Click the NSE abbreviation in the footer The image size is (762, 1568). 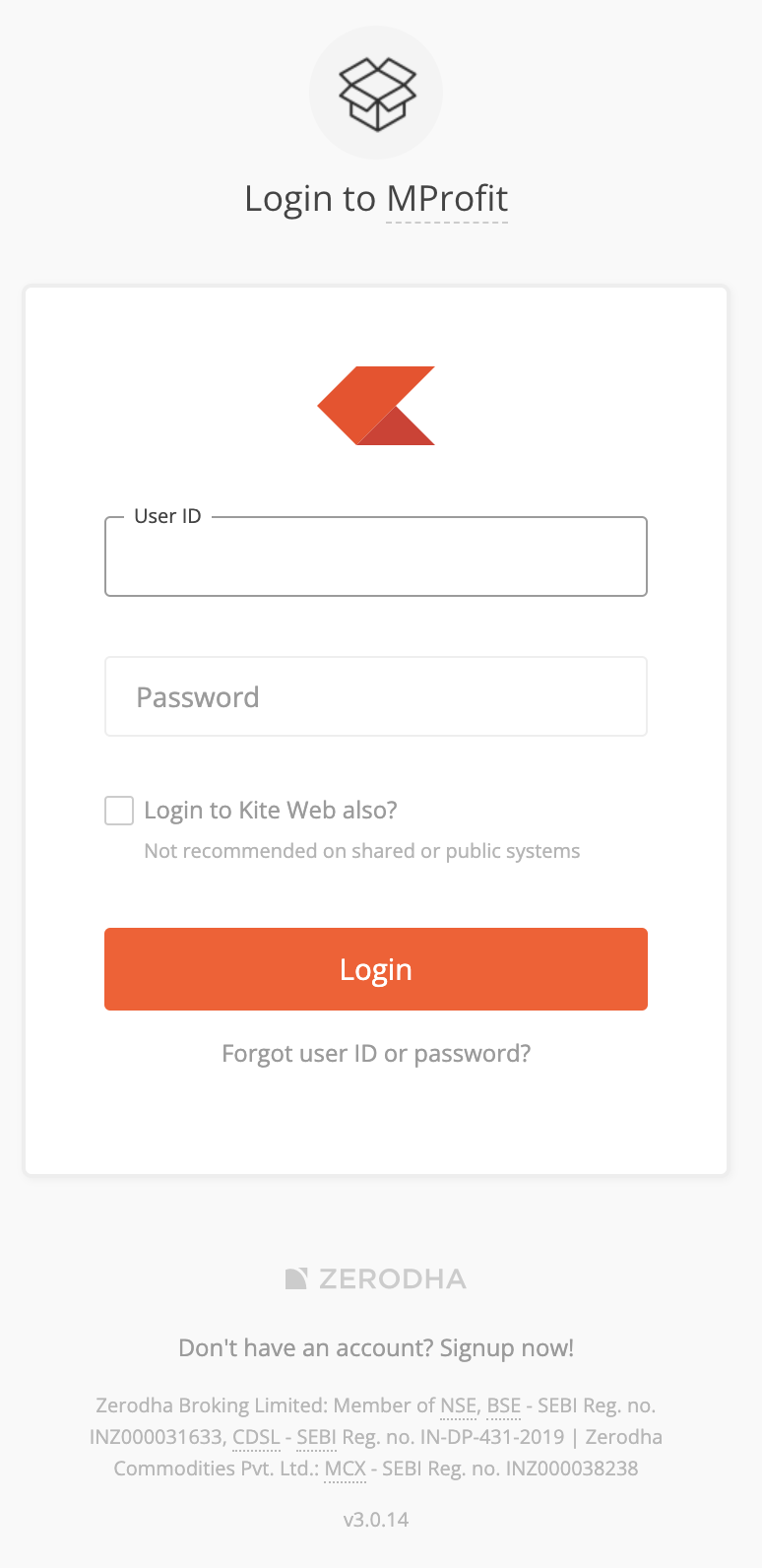[x=459, y=1405]
